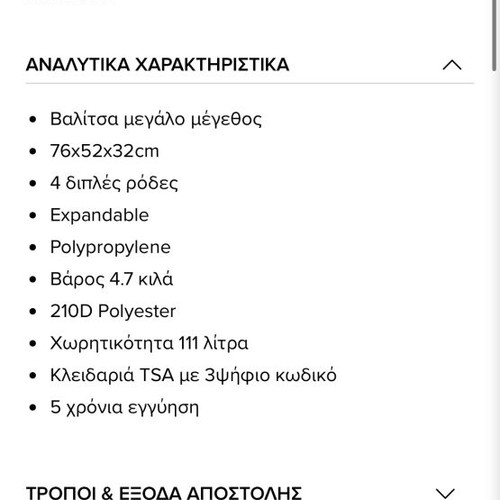Click the 210D Polyester lining entry

click(113, 311)
